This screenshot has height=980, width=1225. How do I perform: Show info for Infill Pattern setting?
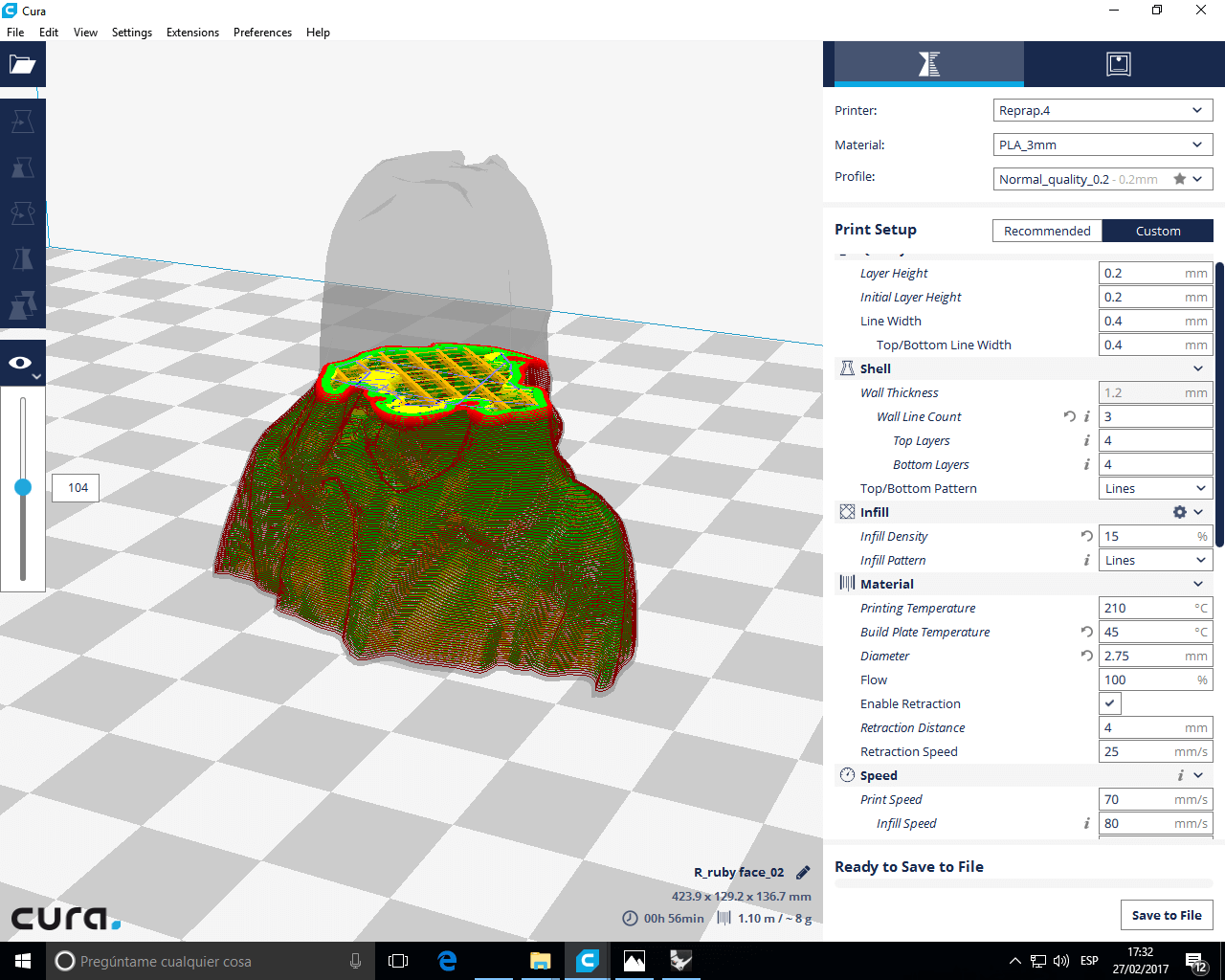pyautogui.click(x=1087, y=560)
